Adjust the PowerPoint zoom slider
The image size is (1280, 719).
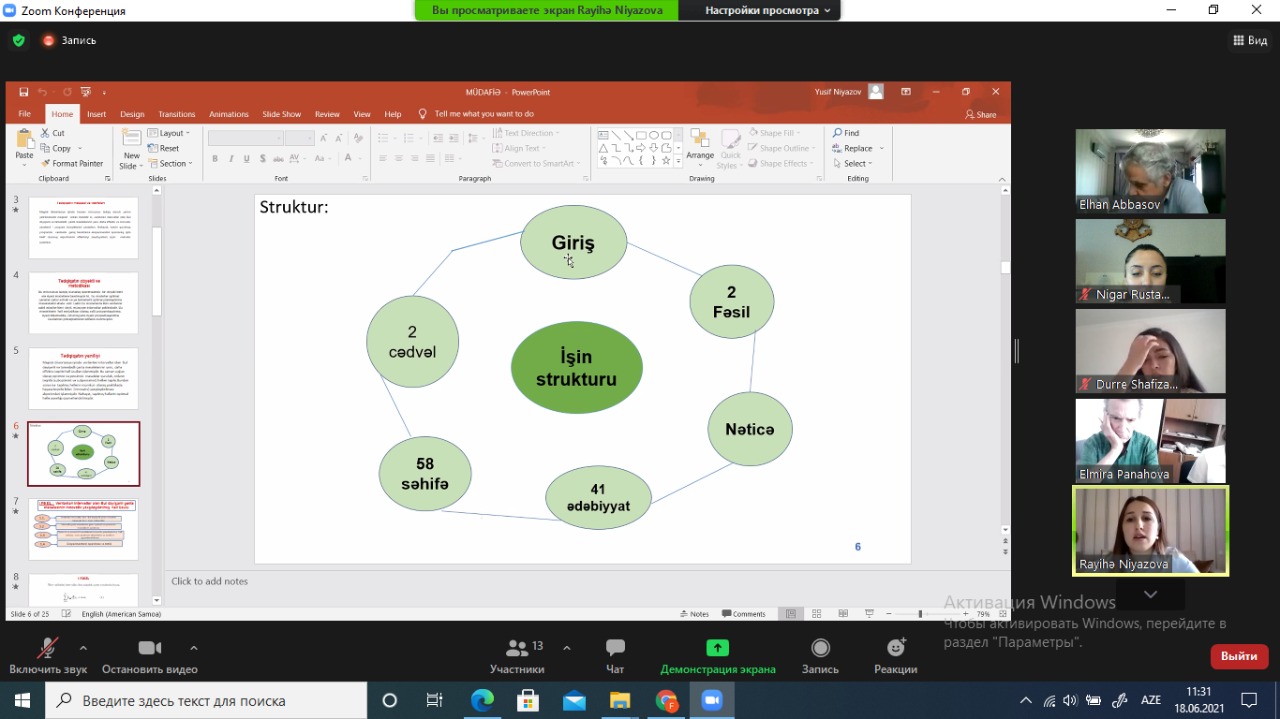tap(921, 614)
